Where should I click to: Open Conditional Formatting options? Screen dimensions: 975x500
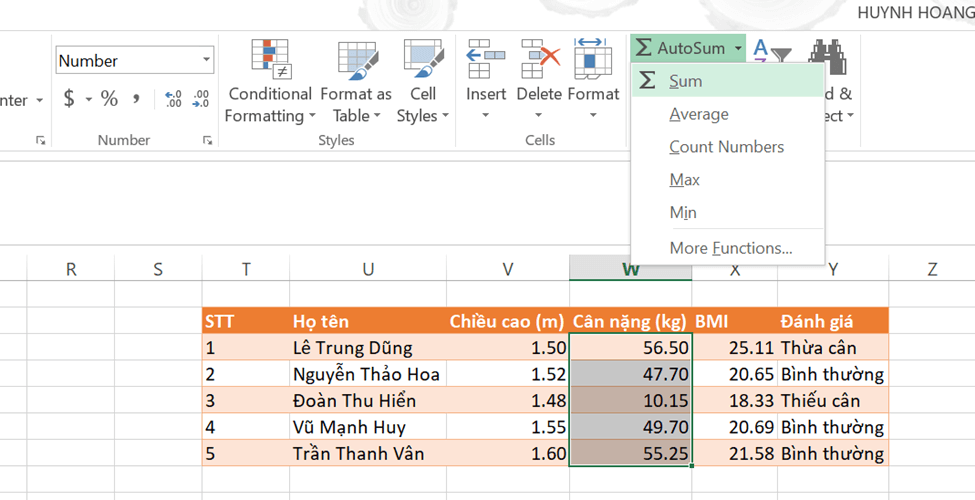point(270,81)
